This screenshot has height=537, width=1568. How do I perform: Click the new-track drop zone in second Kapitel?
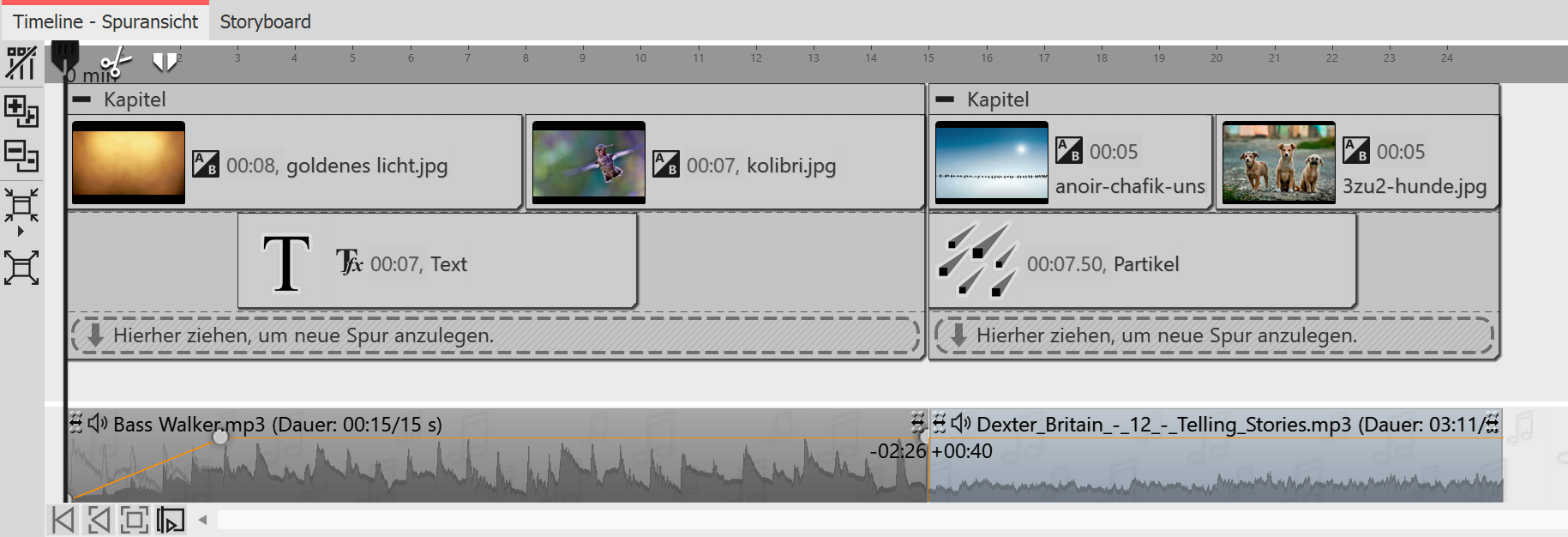[1214, 335]
